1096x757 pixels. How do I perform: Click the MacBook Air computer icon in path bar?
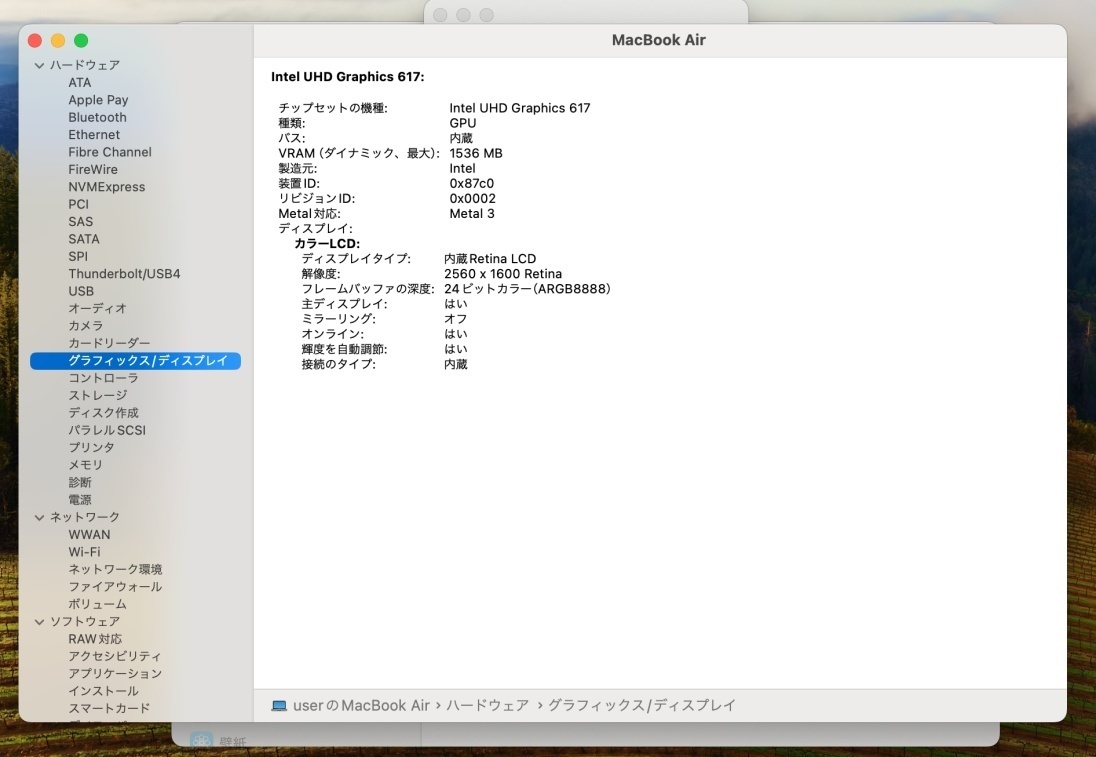pyautogui.click(x=279, y=705)
